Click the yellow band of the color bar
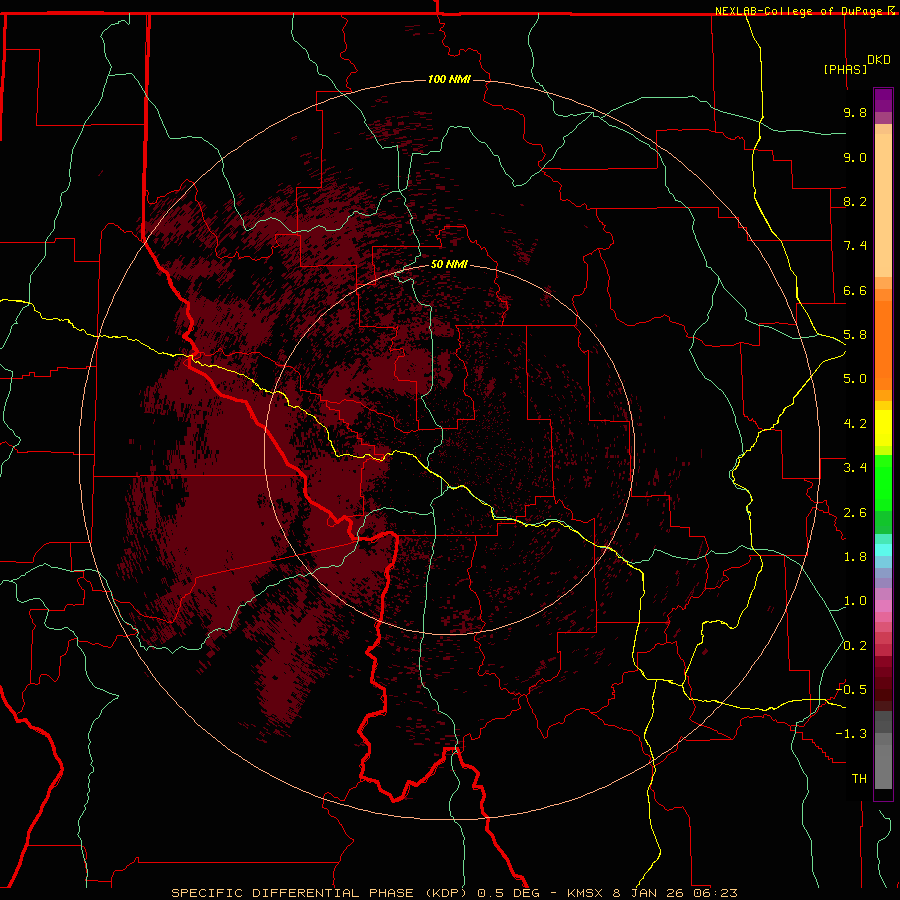 pyautogui.click(x=883, y=428)
